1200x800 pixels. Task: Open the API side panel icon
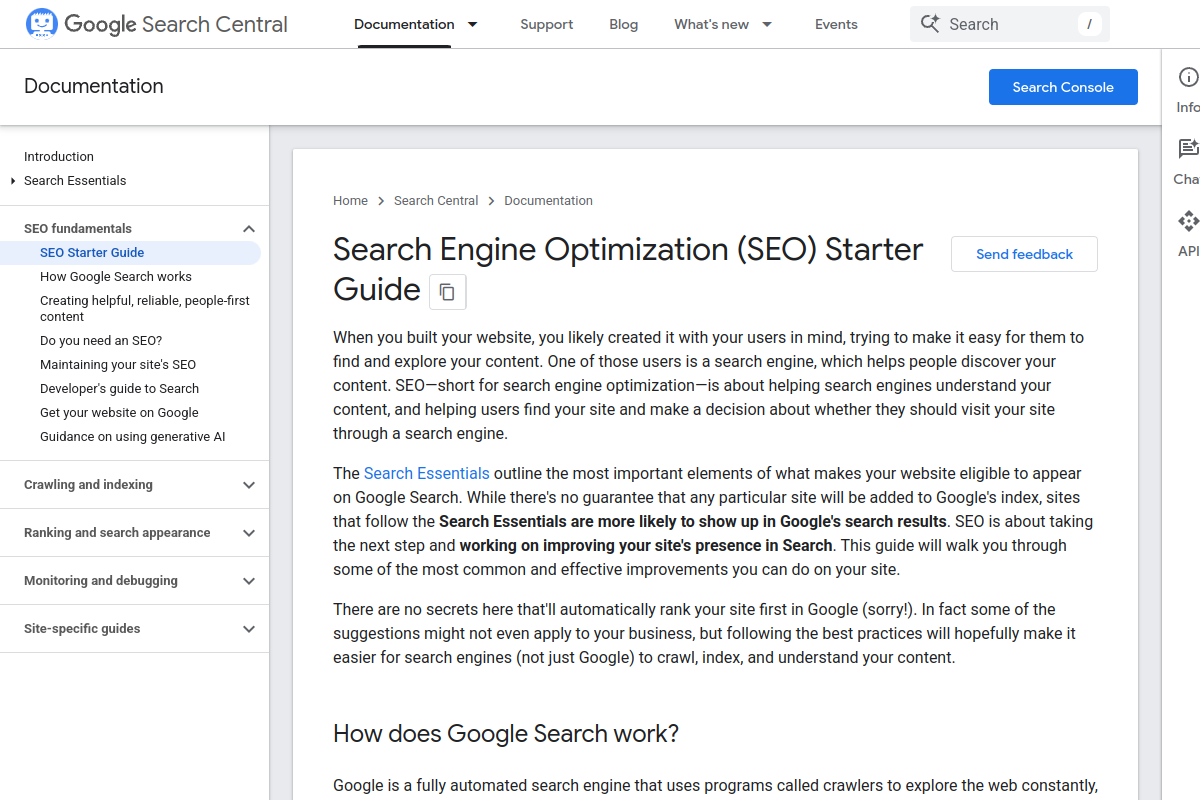(x=1188, y=221)
